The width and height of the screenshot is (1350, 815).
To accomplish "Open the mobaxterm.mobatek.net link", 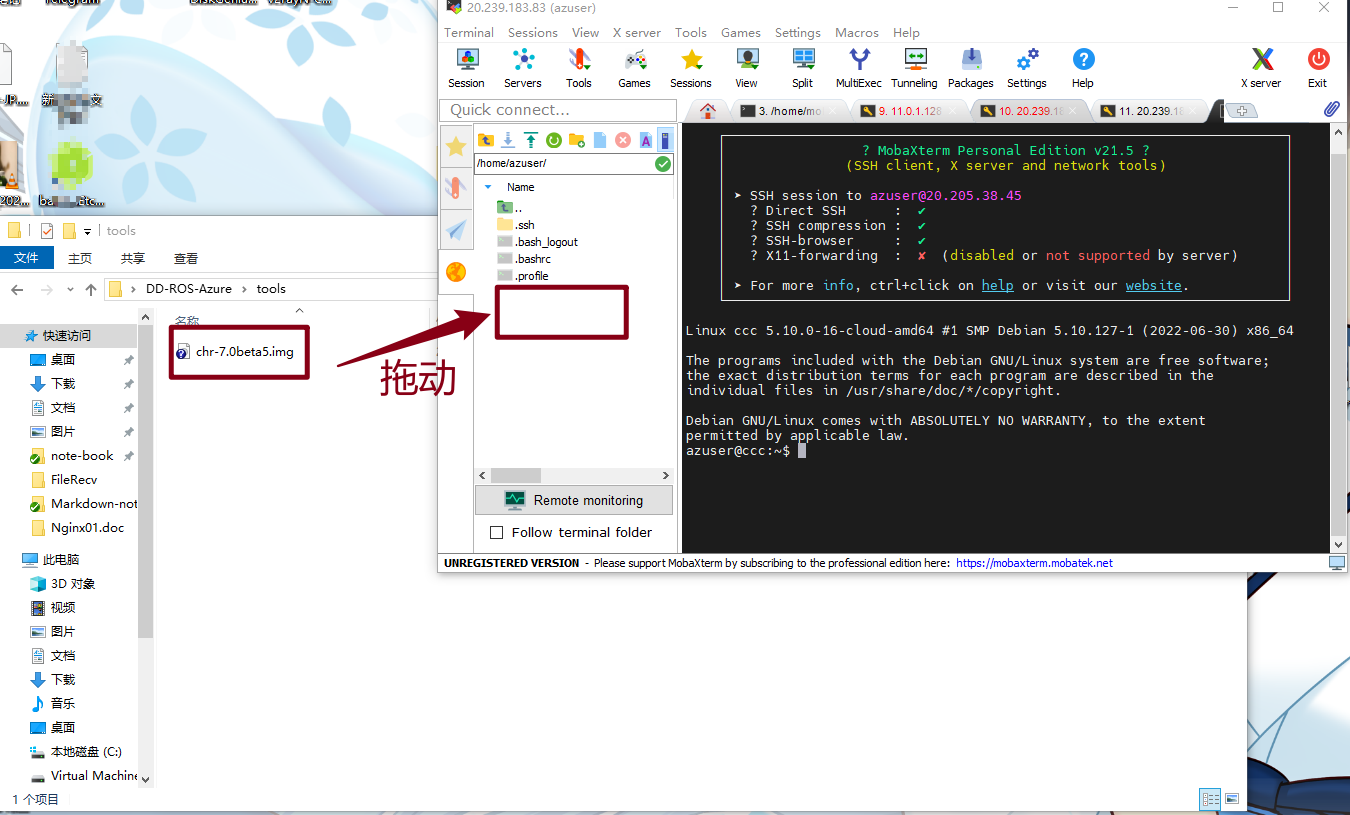I will pyautogui.click(x=1034, y=563).
